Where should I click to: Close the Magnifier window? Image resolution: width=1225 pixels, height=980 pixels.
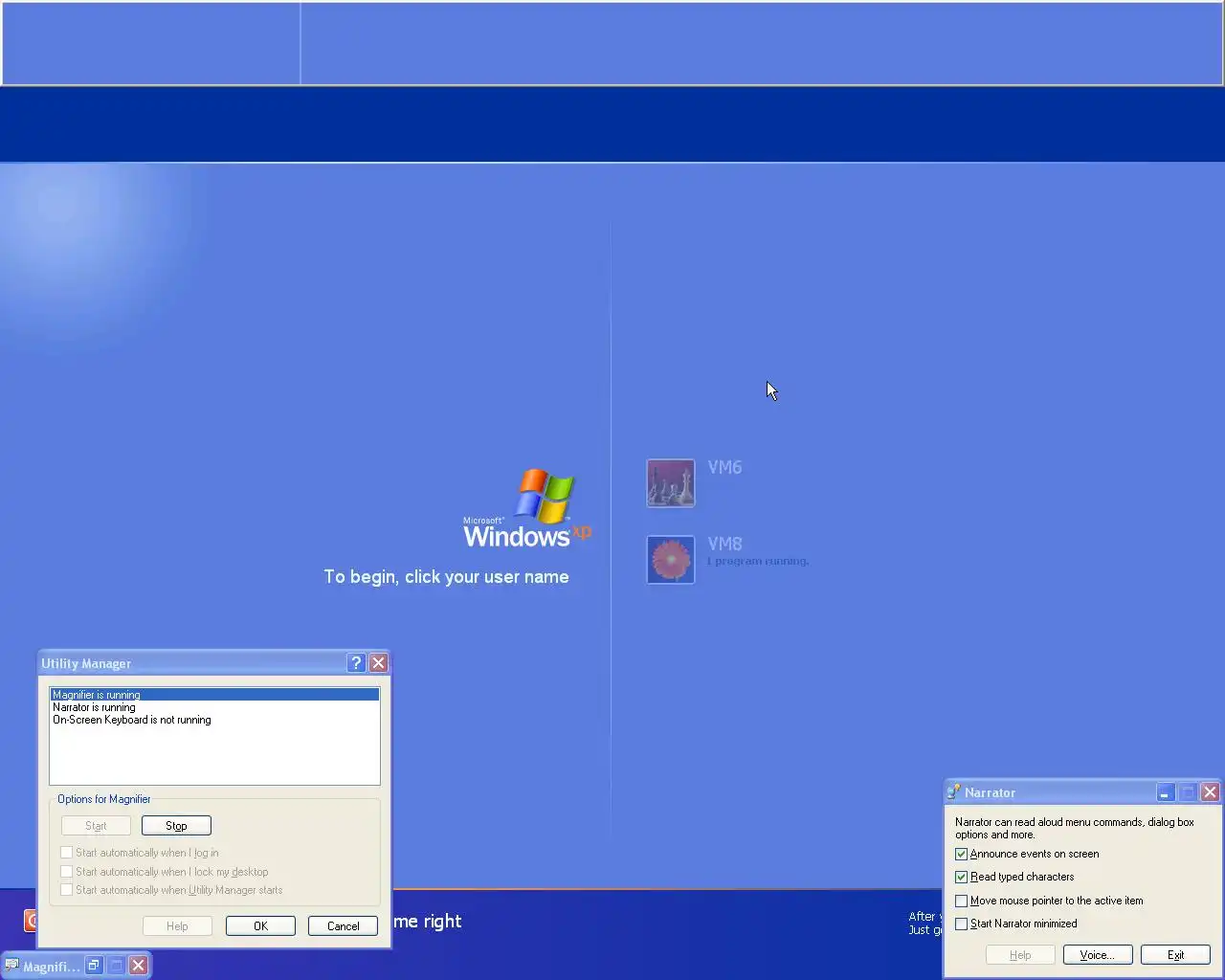[x=138, y=966]
